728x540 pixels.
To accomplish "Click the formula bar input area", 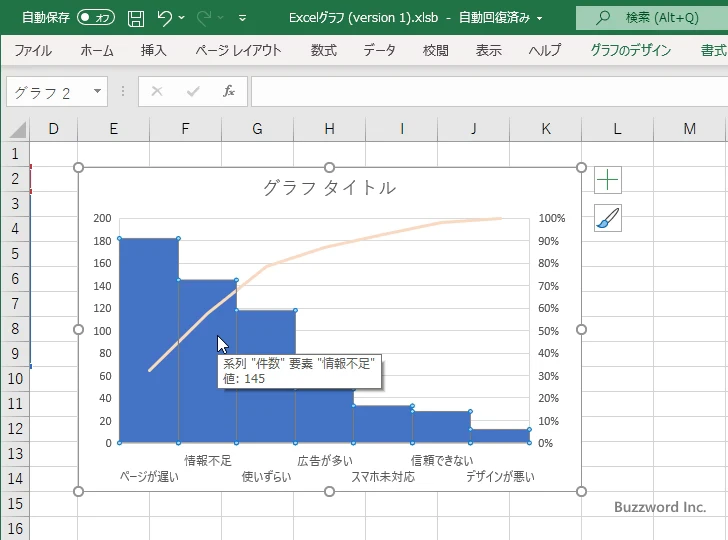I will point(489,91).
